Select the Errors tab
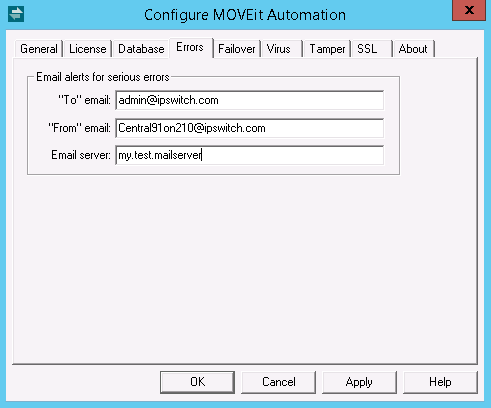This screenshot has width=491, height=408. [x=190, y=47]
